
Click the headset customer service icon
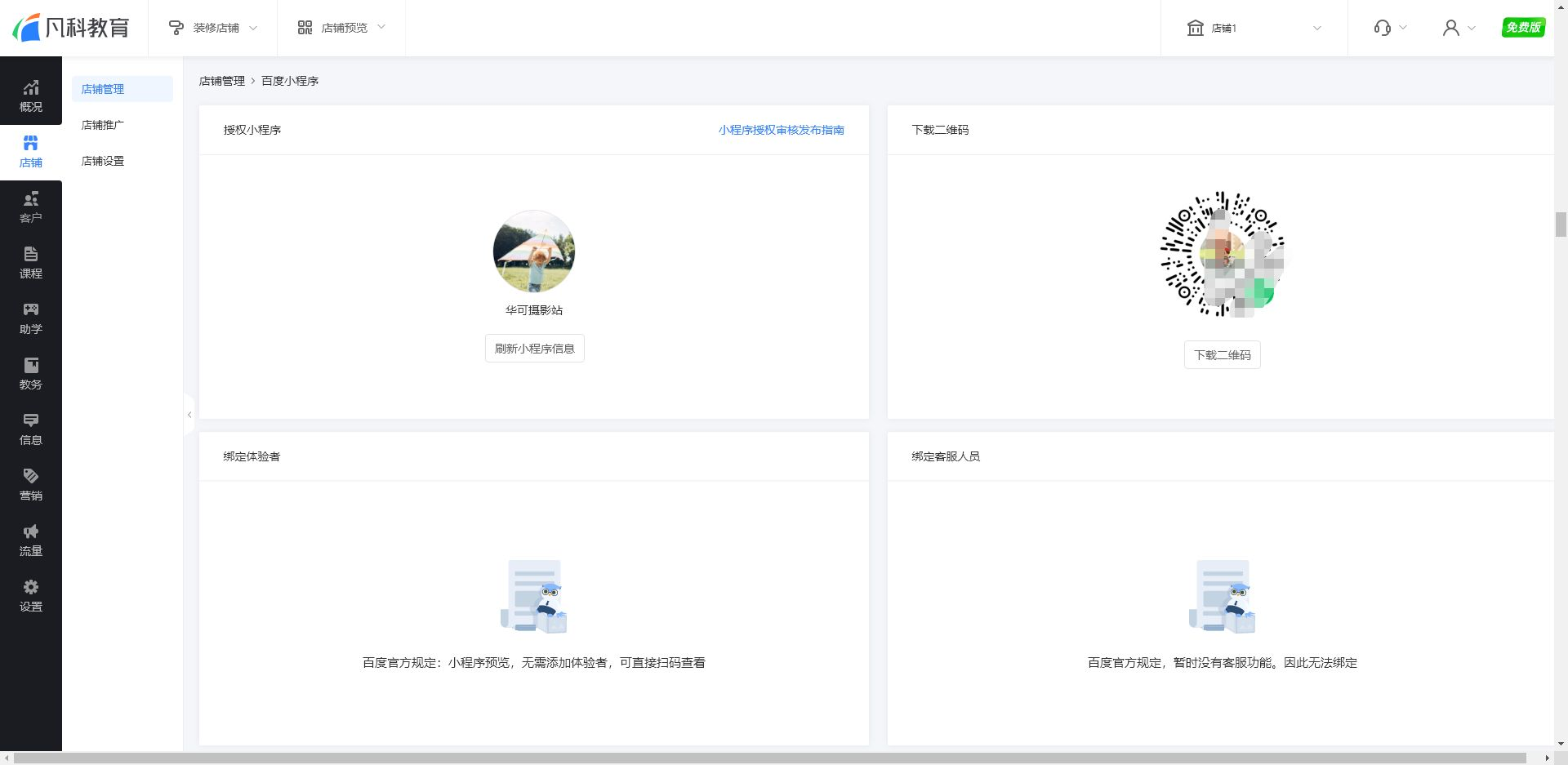click(x=1382, y=28)
